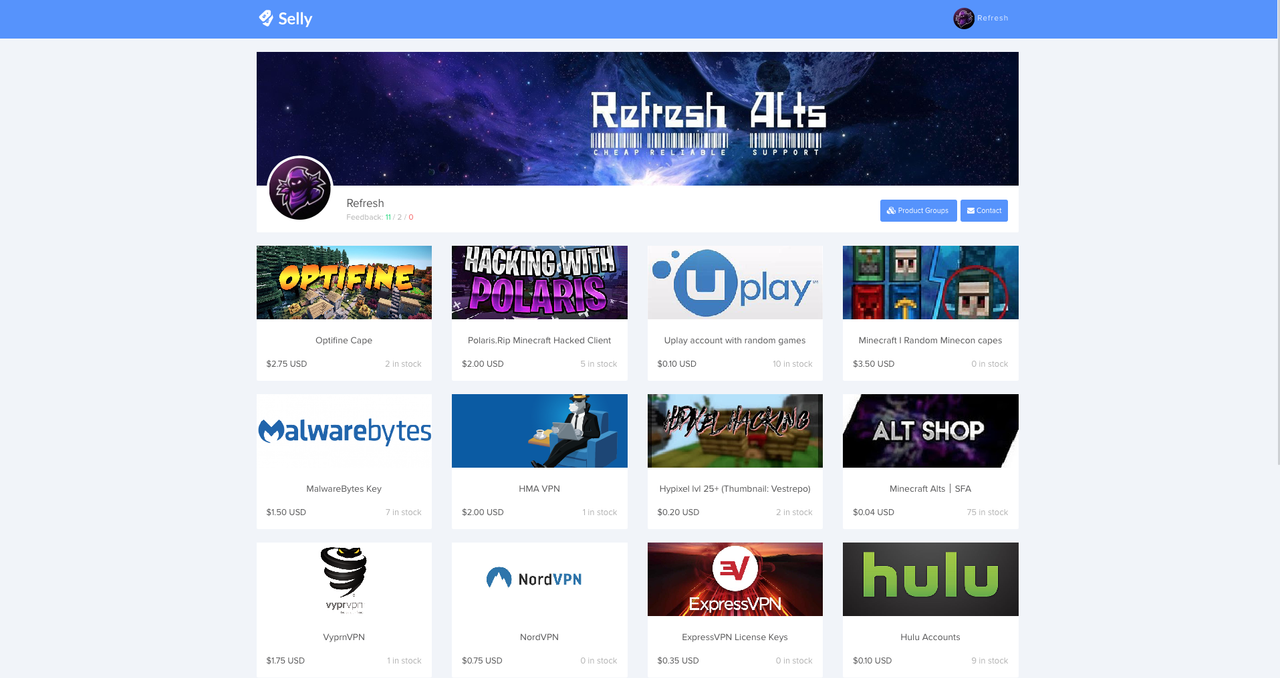Viewport: 1280px width, 678px height.
Task: Click the Refresh Alts banner image
Action: coord(637,118)
